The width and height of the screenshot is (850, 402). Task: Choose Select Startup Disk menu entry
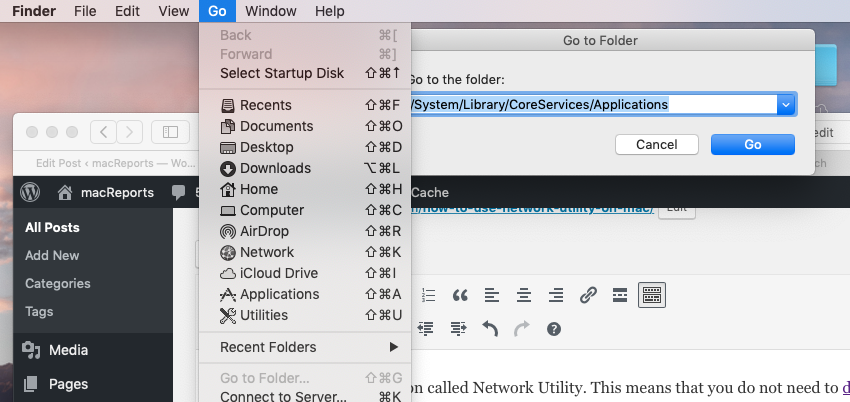coord(305,73)
